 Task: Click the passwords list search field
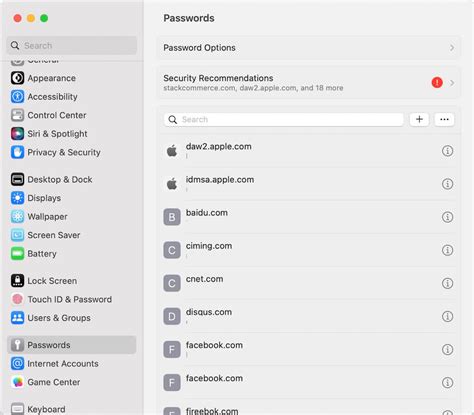(x=283, y=119)
